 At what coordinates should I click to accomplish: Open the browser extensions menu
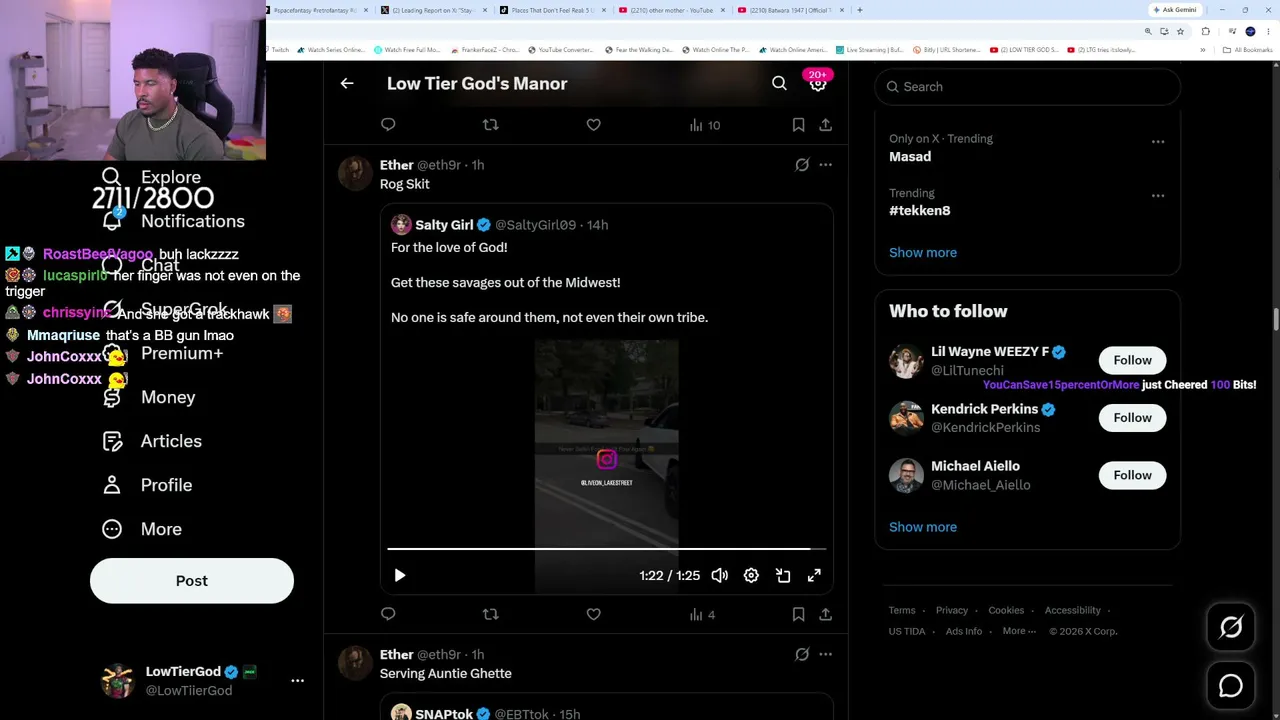(x=1205, y=31)
